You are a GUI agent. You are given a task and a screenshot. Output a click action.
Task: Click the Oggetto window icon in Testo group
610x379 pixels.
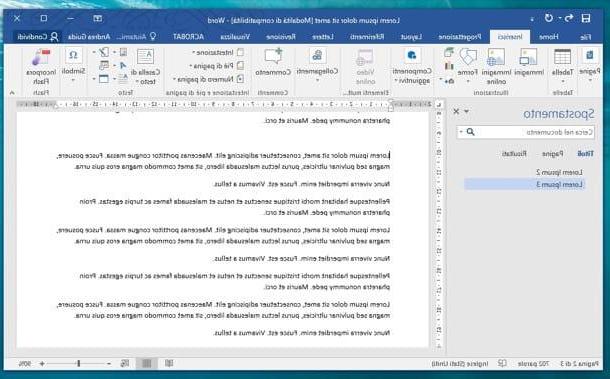tap(104, 79)
